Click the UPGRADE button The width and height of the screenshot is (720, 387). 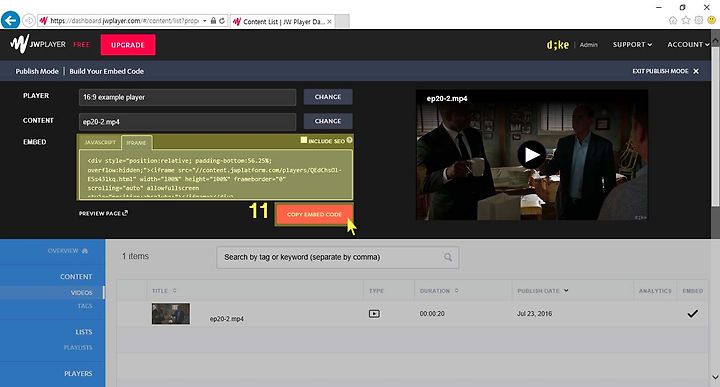point(128,45)
